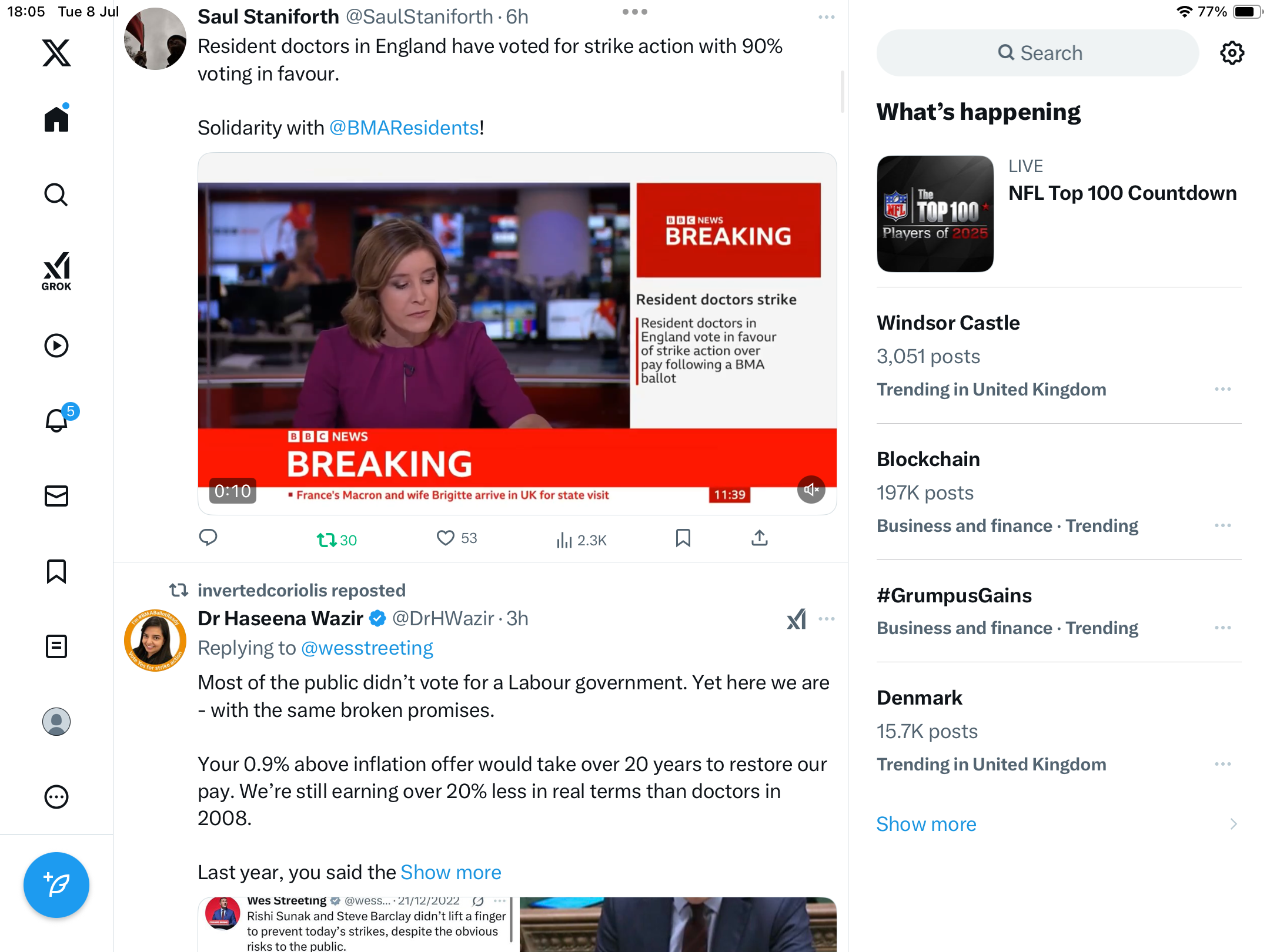The height and width of the screenshot is (952, 1270).
Task: Unmute the BBC Breaking video
Action: pos(811,490)
